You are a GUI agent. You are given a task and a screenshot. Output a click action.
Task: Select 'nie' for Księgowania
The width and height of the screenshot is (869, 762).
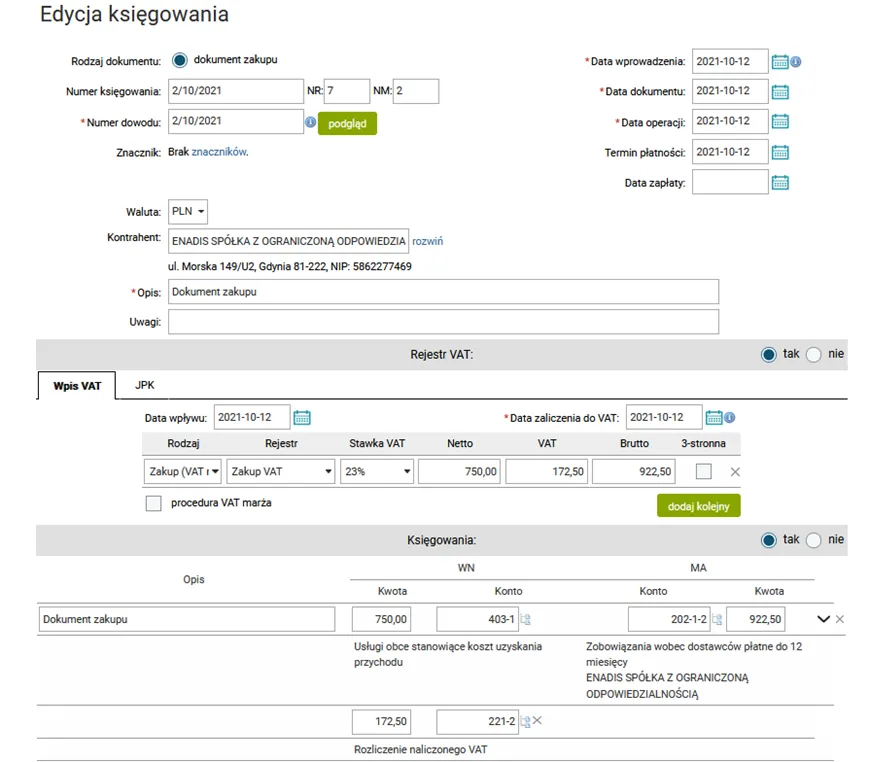coord(814,540)
